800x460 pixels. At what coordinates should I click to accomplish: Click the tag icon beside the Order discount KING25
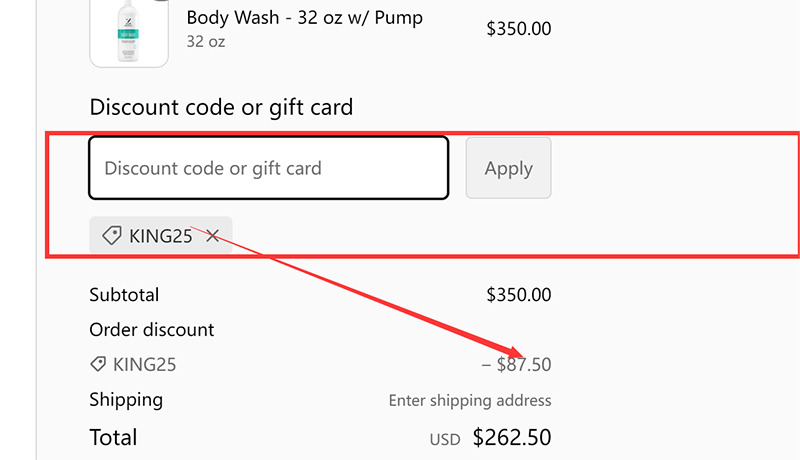(98, 365)
